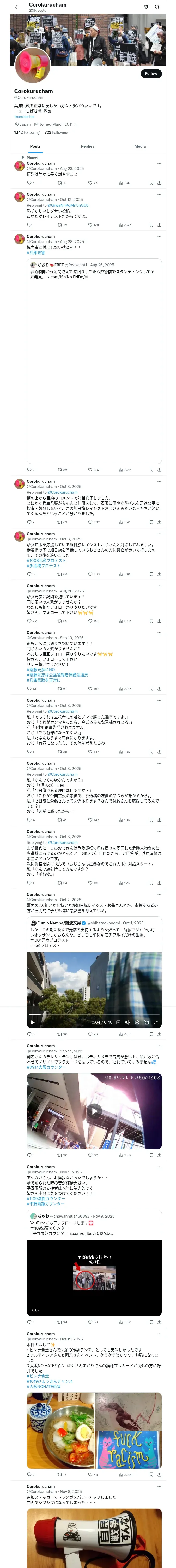Switch to the Media tab

pos(139,146)
